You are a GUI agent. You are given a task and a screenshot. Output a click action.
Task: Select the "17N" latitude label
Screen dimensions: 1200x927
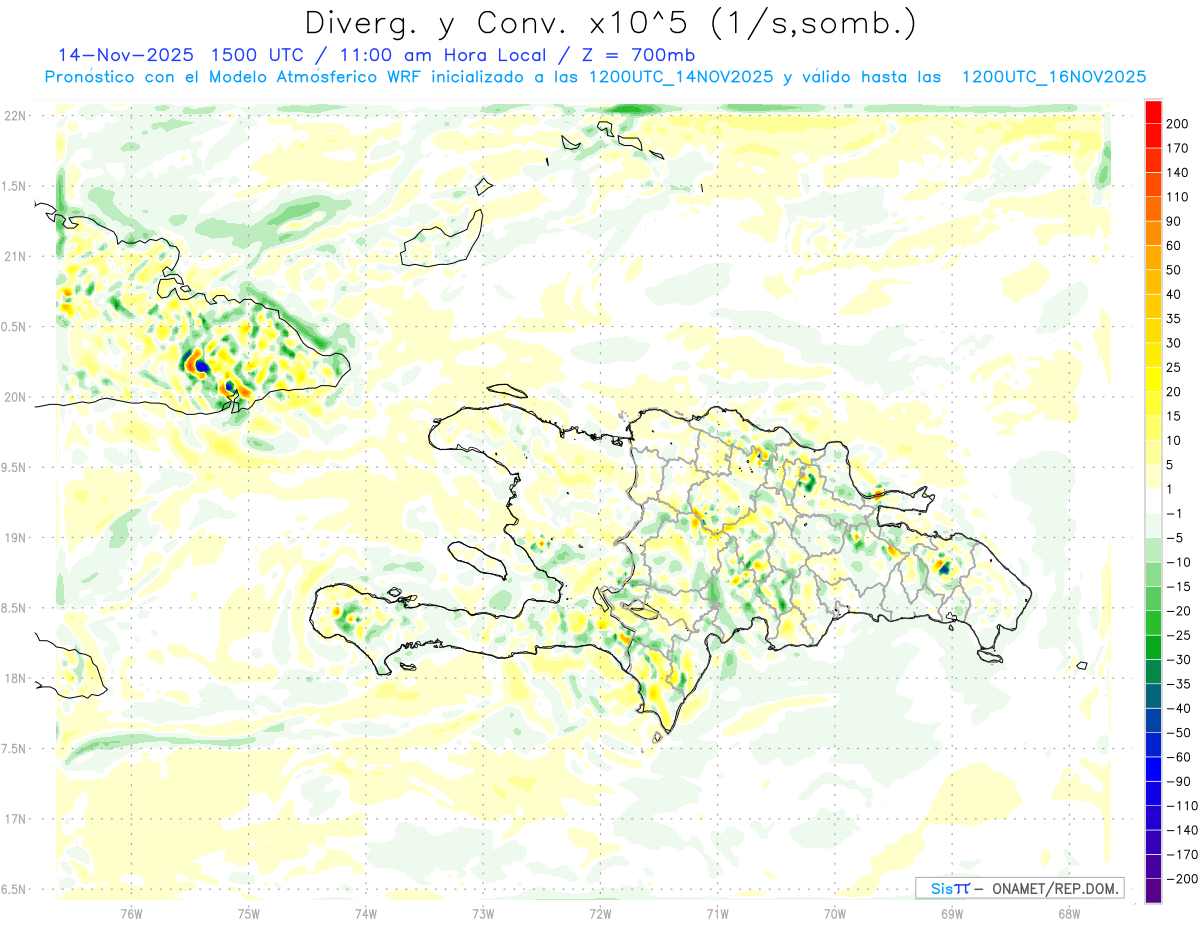[x=14, y=819]
